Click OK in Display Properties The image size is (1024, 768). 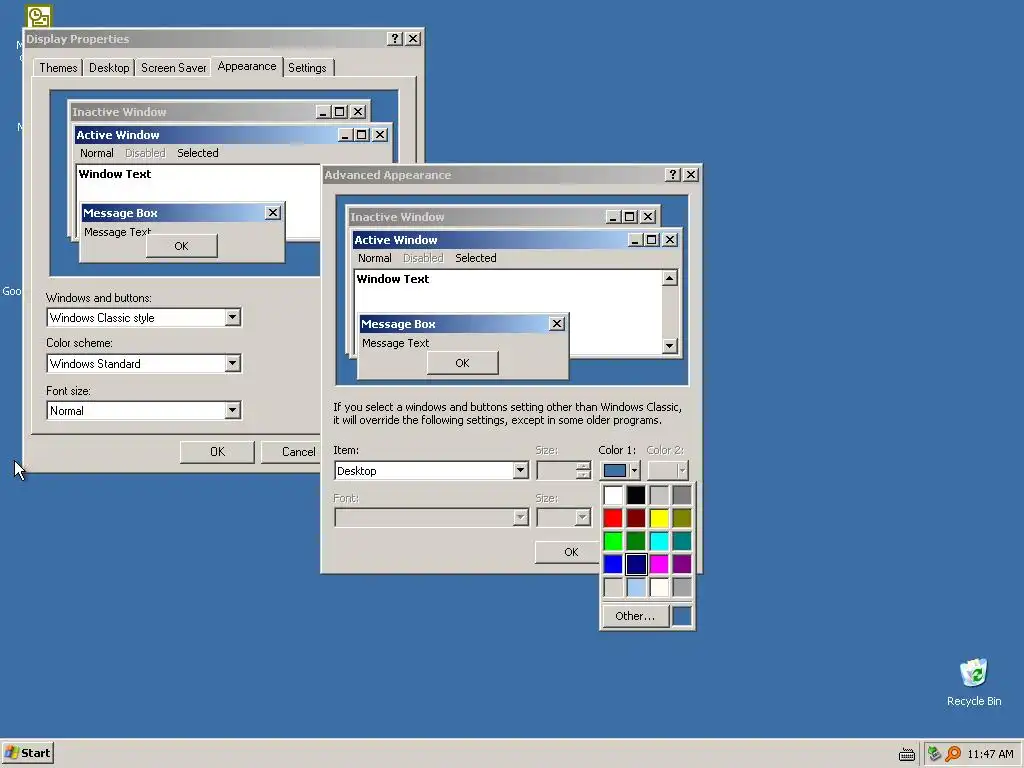217,451
